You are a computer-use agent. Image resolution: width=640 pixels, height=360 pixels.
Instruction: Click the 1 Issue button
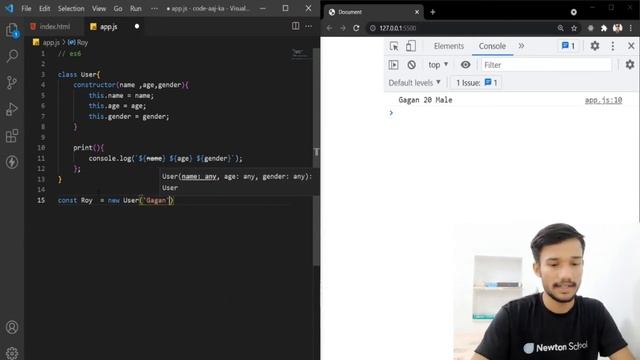point(476,83)
